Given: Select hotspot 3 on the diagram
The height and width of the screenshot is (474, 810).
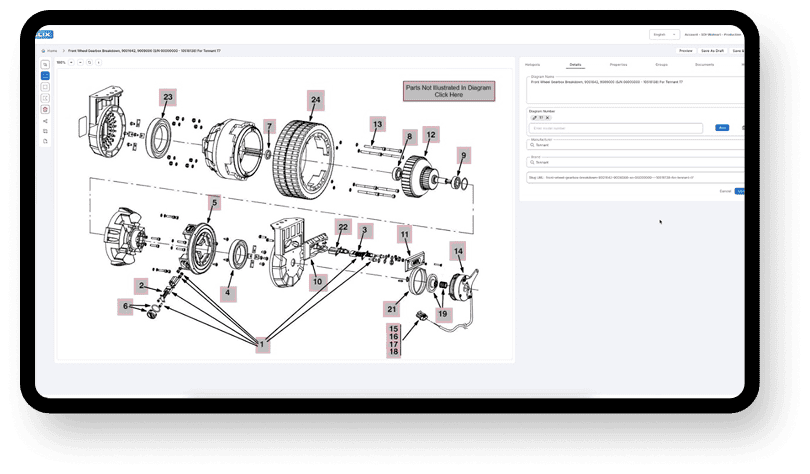Looking at the screenshot, I should pos(365,230).
